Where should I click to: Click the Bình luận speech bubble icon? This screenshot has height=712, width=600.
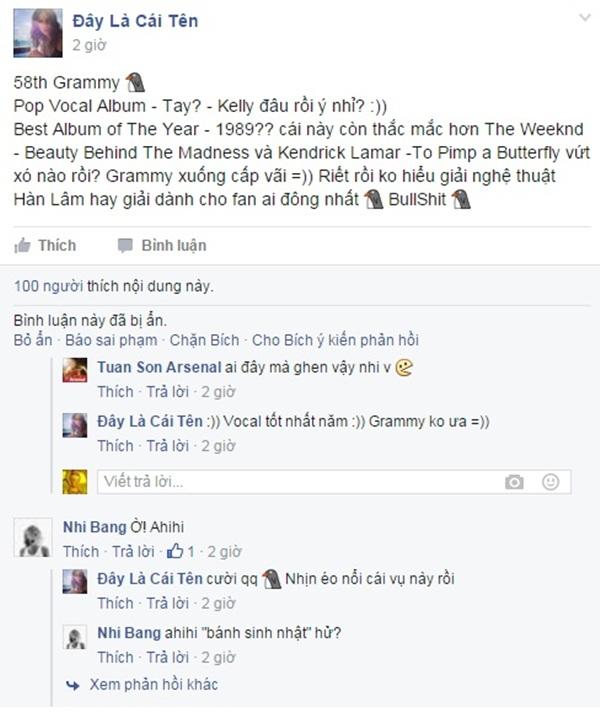pyautogui.click(x=125, y=246)
